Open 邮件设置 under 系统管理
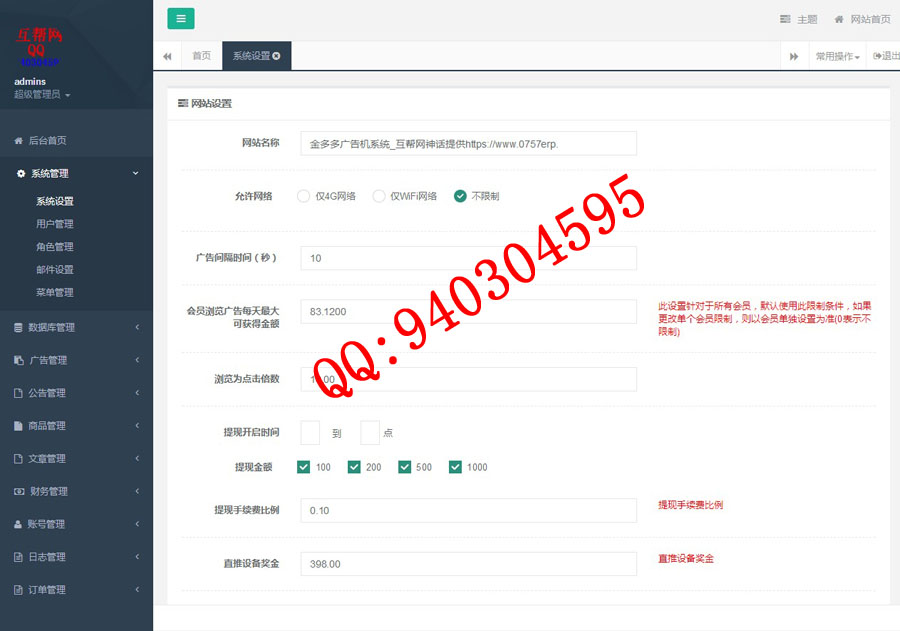 point(55,270)
